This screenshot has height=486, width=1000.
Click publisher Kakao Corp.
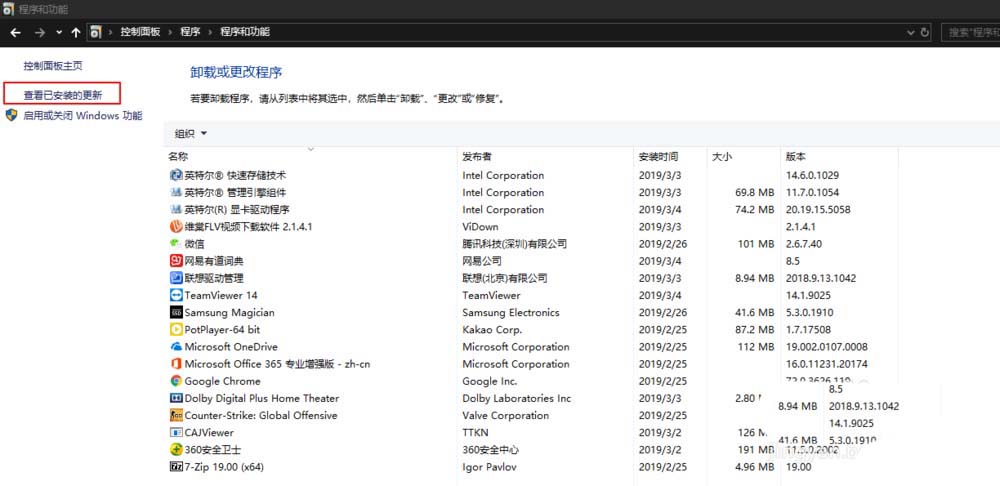pos(492,330)
